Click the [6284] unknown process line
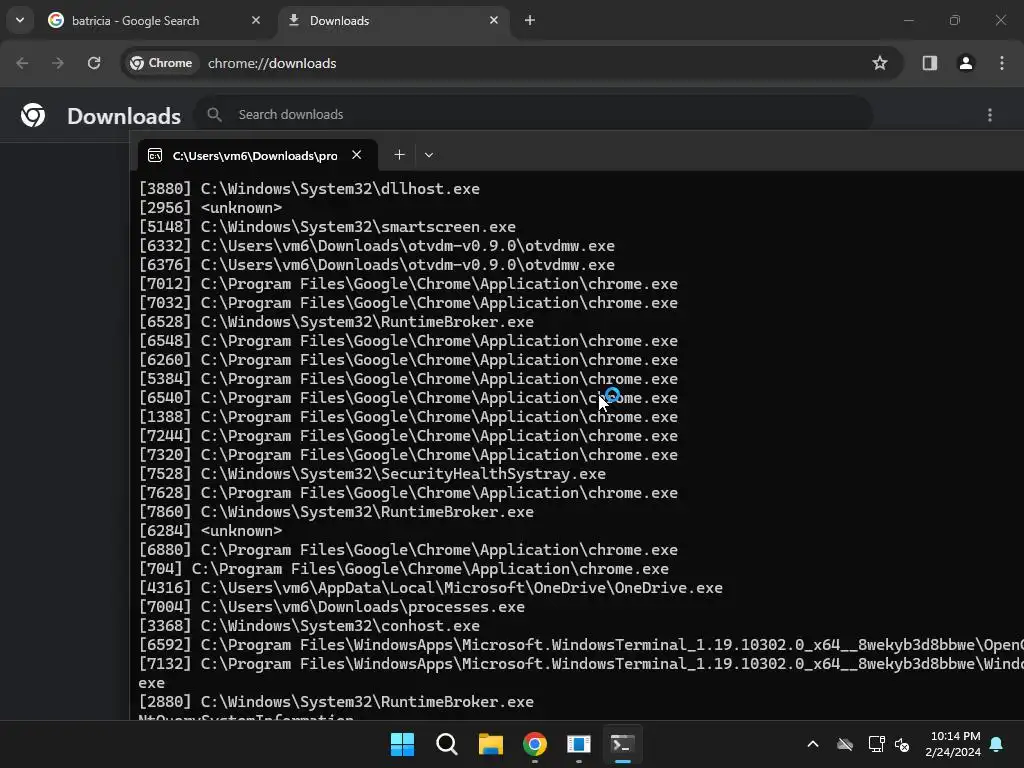The height and width of the screenshot is (768, 1024). coord(210,531)
